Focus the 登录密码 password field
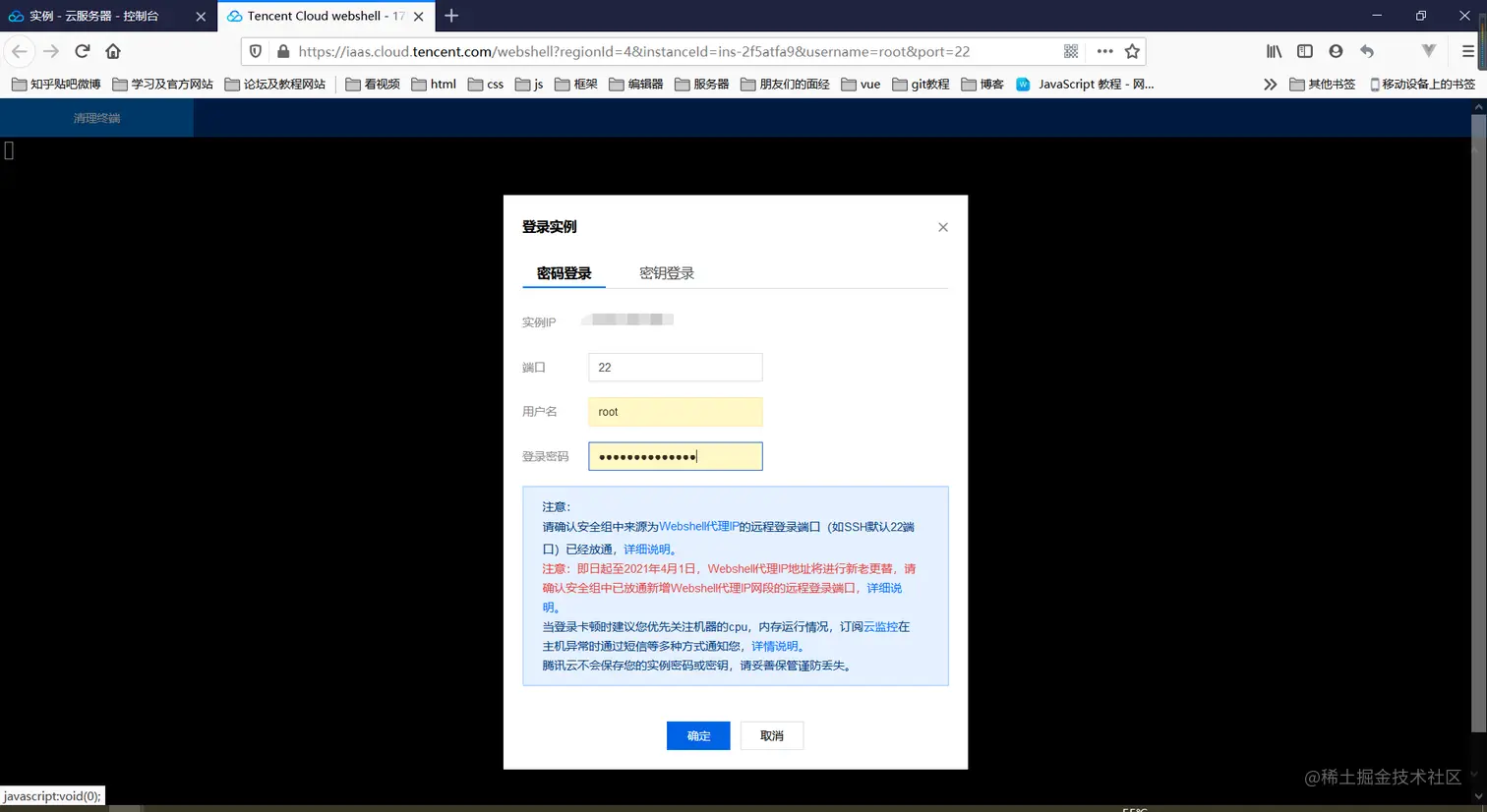Screen dimensions: 1487x812 [676, 456]
